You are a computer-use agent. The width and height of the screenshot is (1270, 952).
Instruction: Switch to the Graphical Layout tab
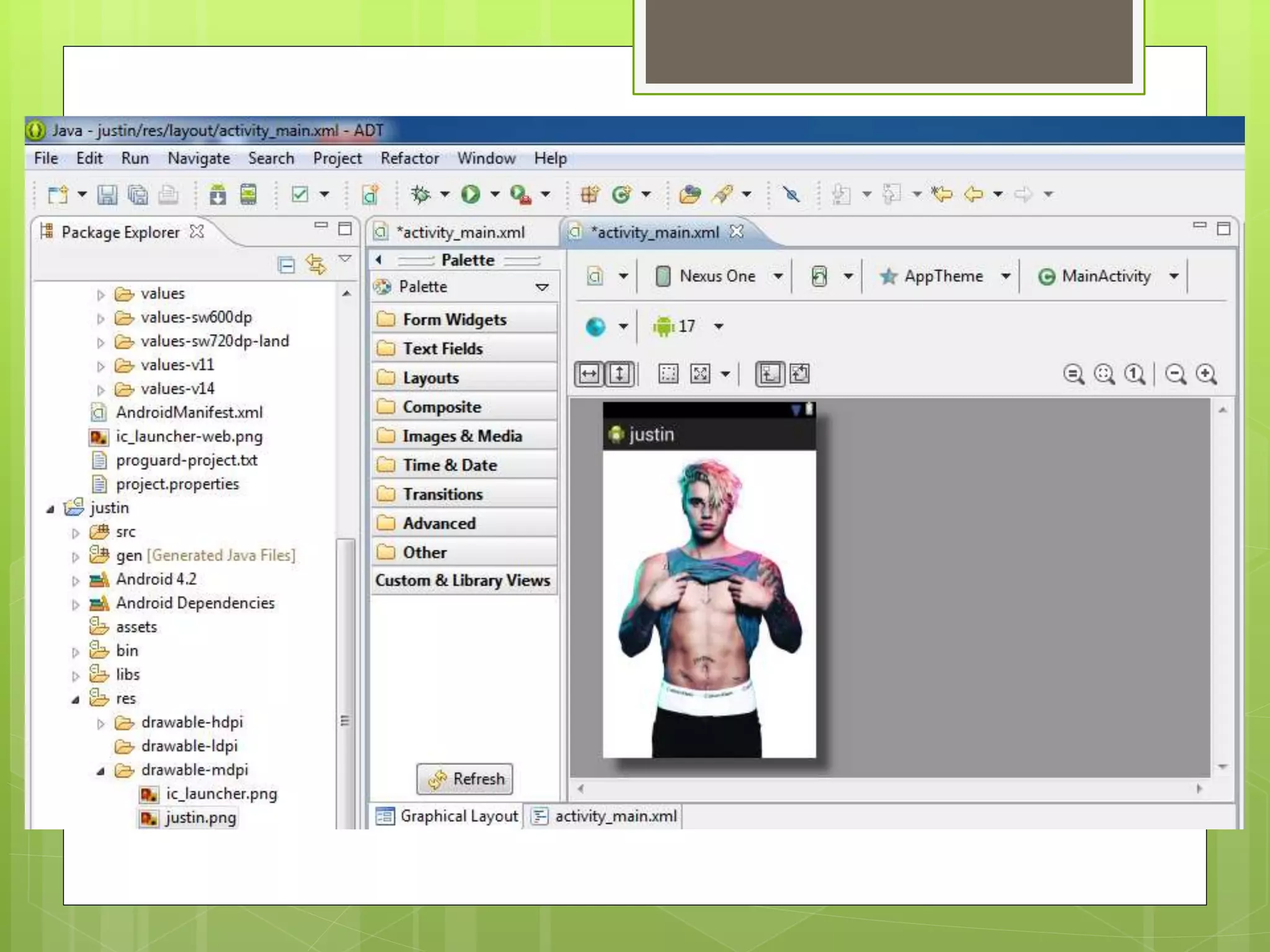pos(447,816)
